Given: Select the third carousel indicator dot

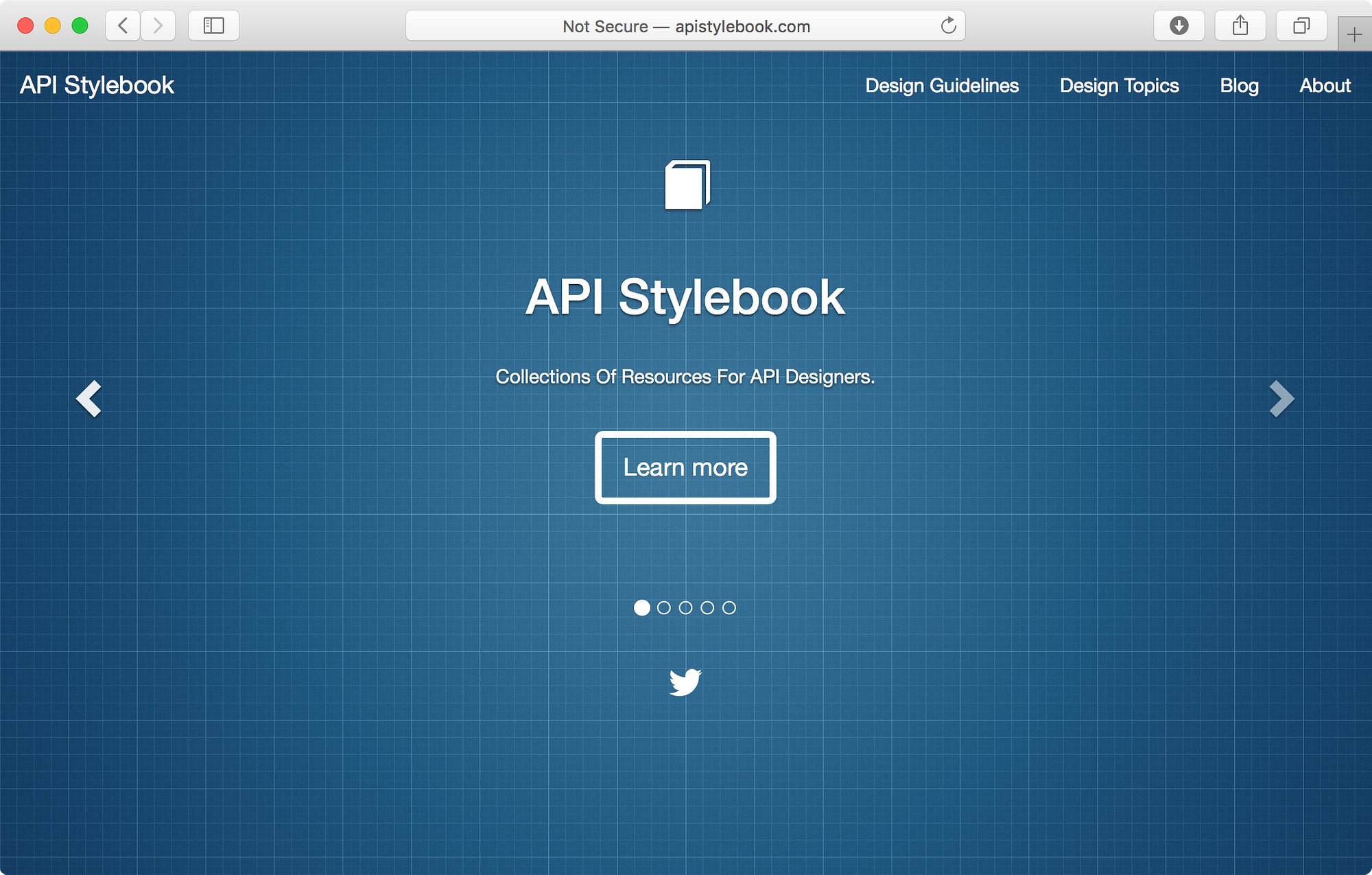Looking at the screenshot, I should pyautogui.click(x=685, y=607).
